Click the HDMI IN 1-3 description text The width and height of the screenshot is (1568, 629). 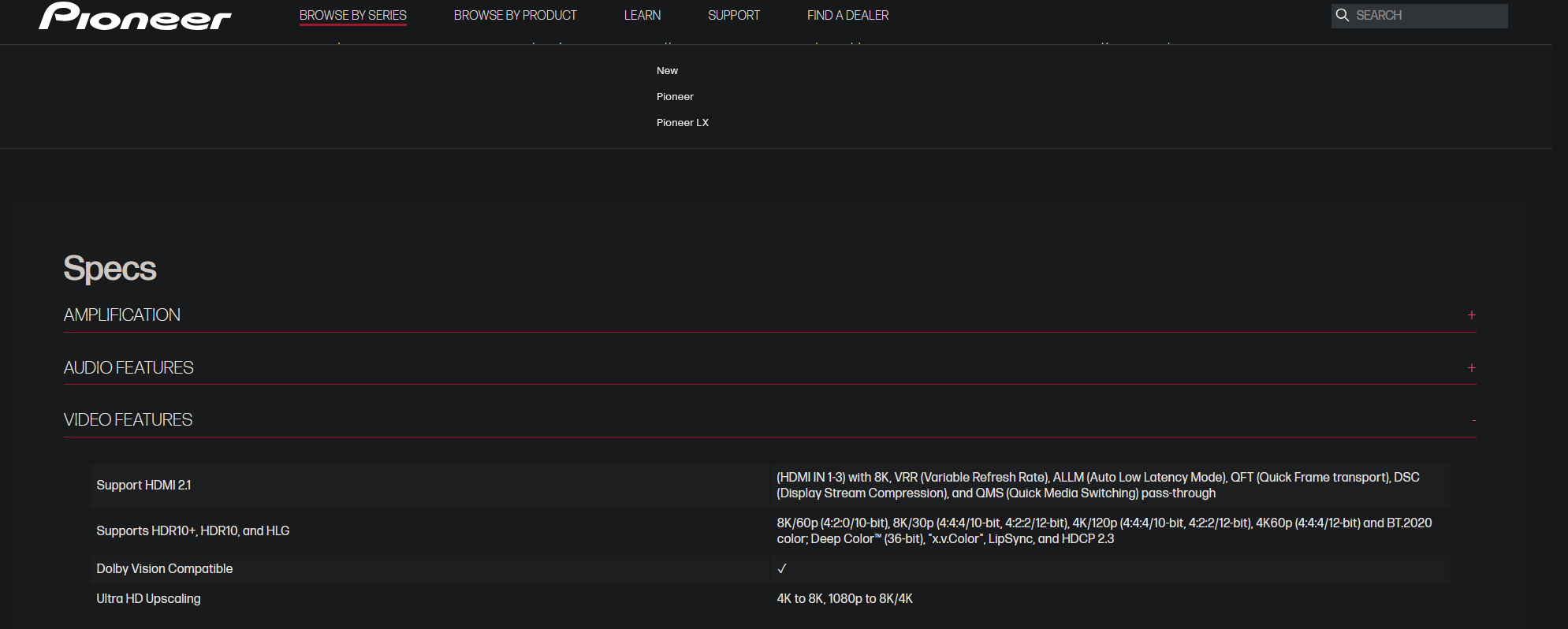point(1098,486)
